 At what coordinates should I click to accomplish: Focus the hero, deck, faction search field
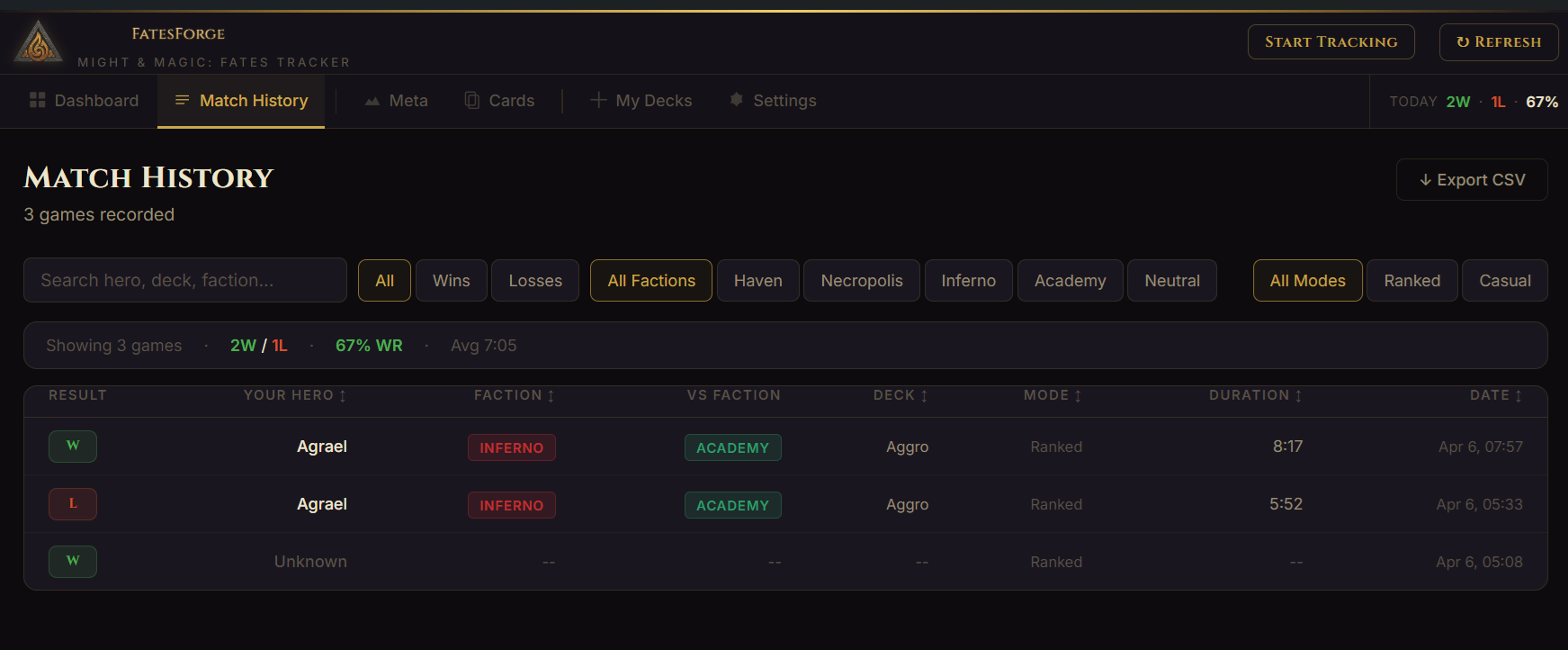click(185, 280)
